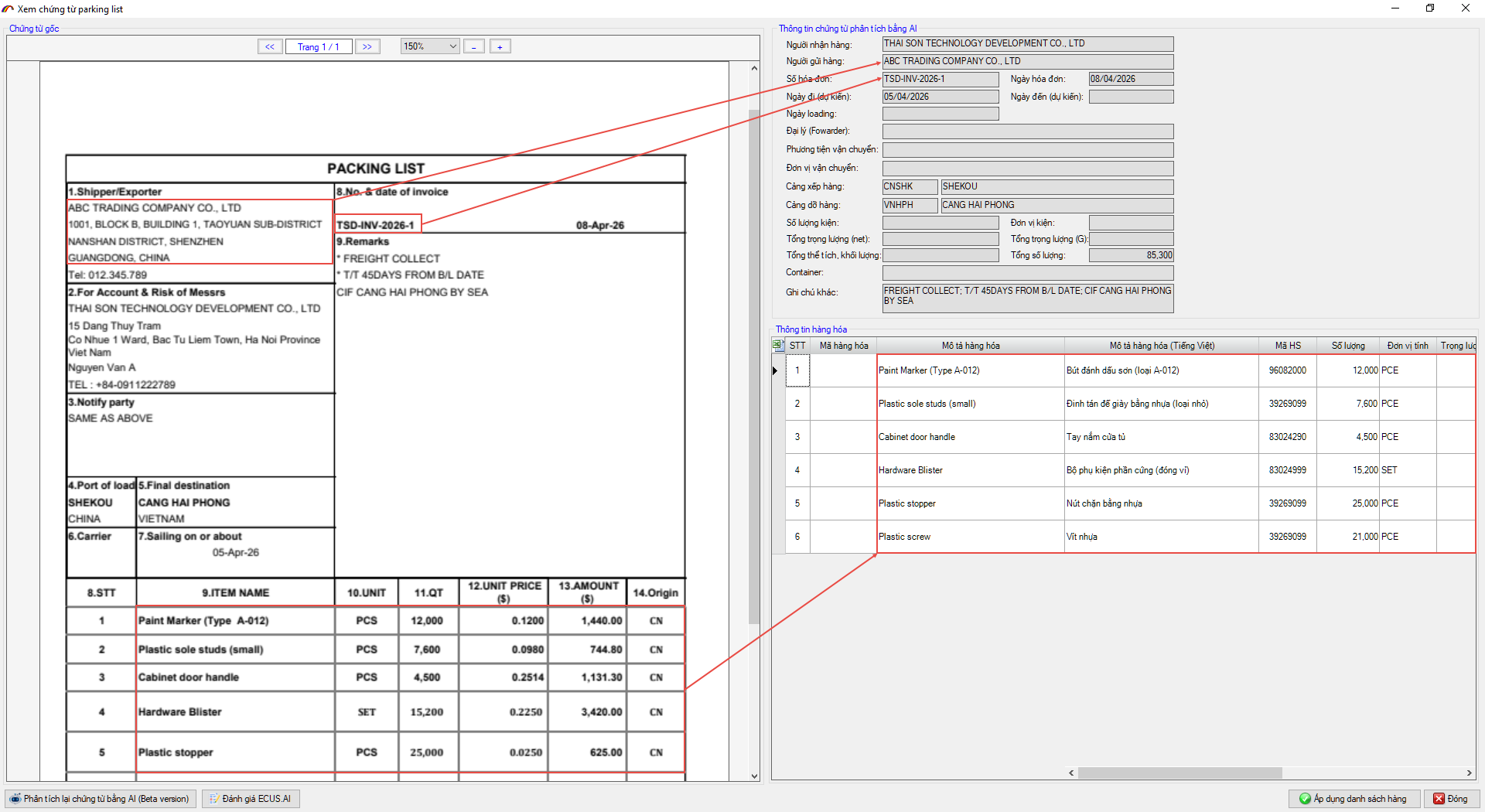Zoom in document with plus button
Image resolution: width=1485 pixels, height=812 pixels.
[500, 46]
